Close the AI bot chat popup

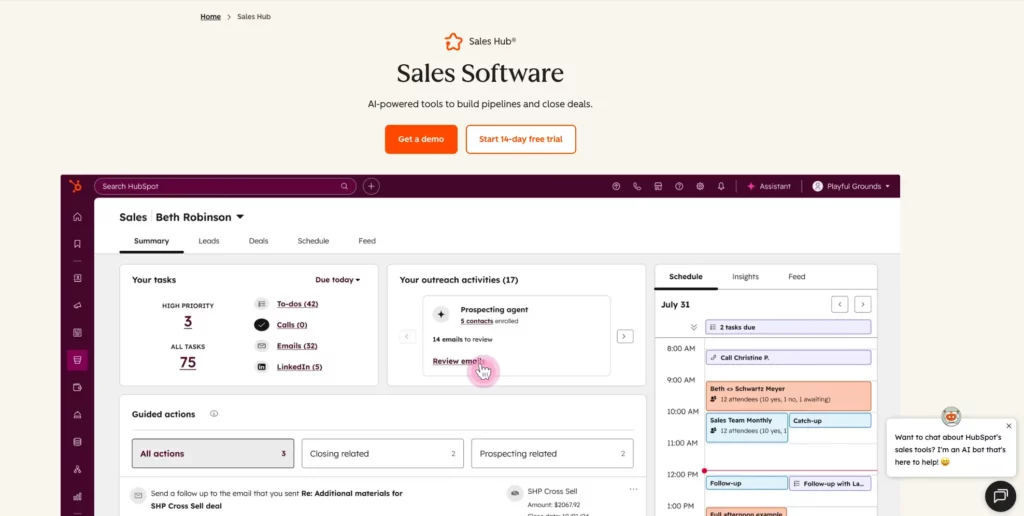tap(1008, 426)
